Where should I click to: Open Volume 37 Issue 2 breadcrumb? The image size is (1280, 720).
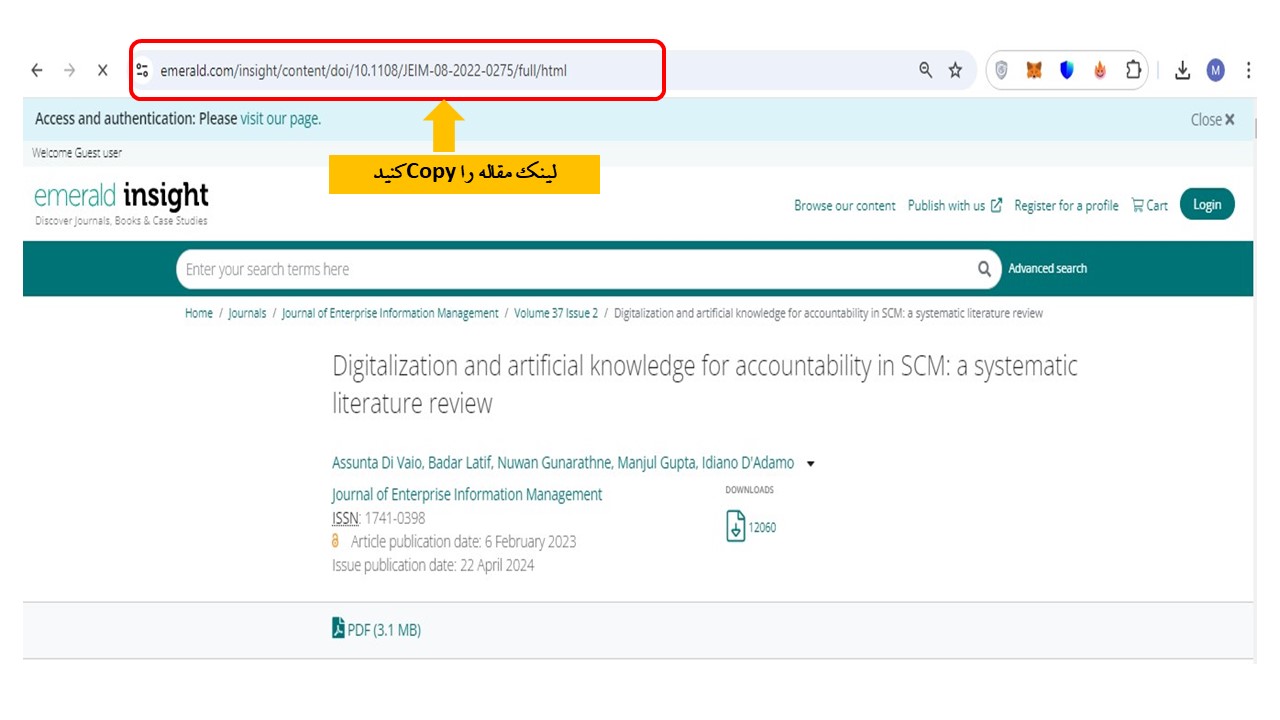[556, 313]
